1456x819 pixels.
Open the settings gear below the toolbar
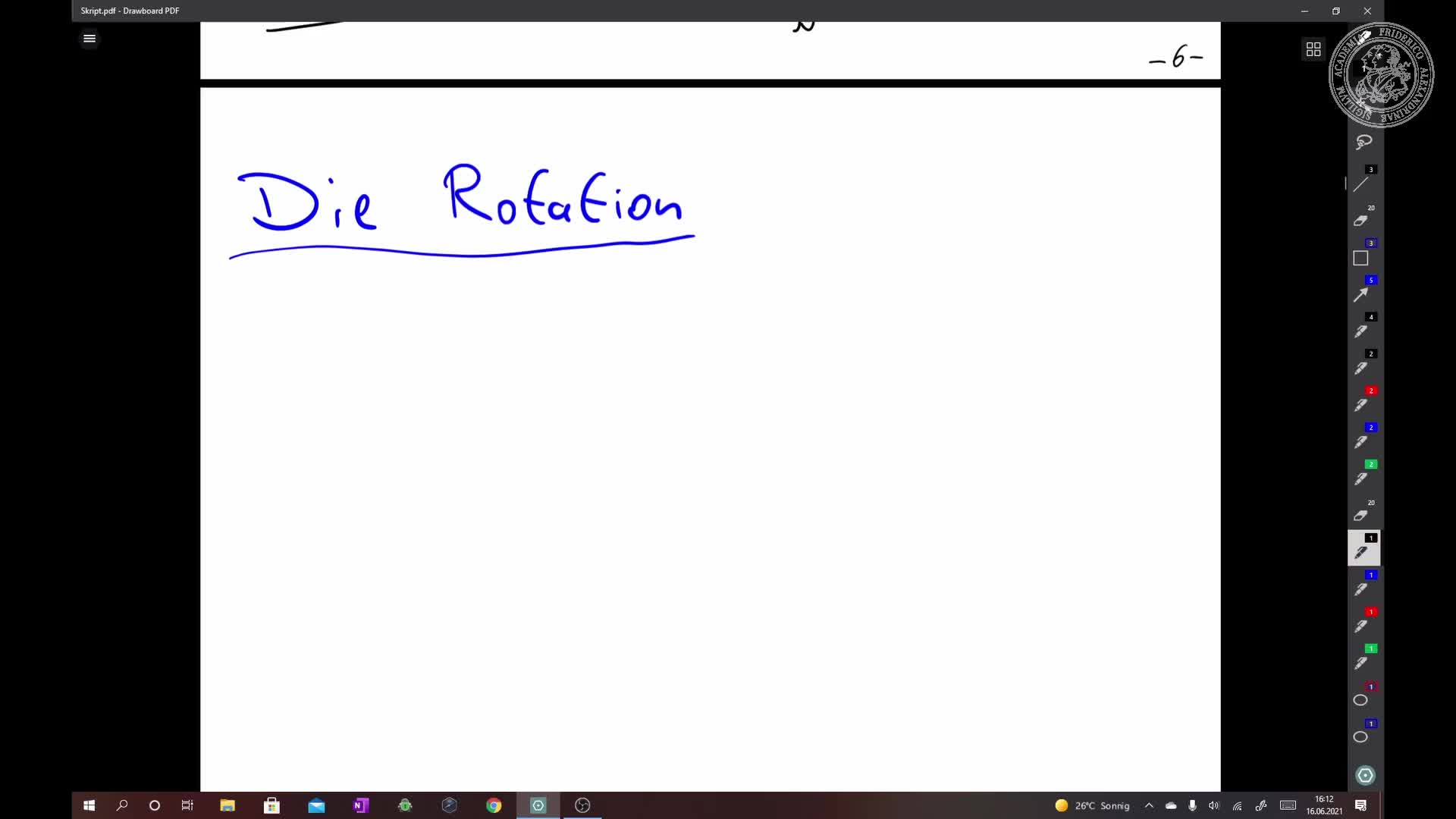tap(1365, 775)
